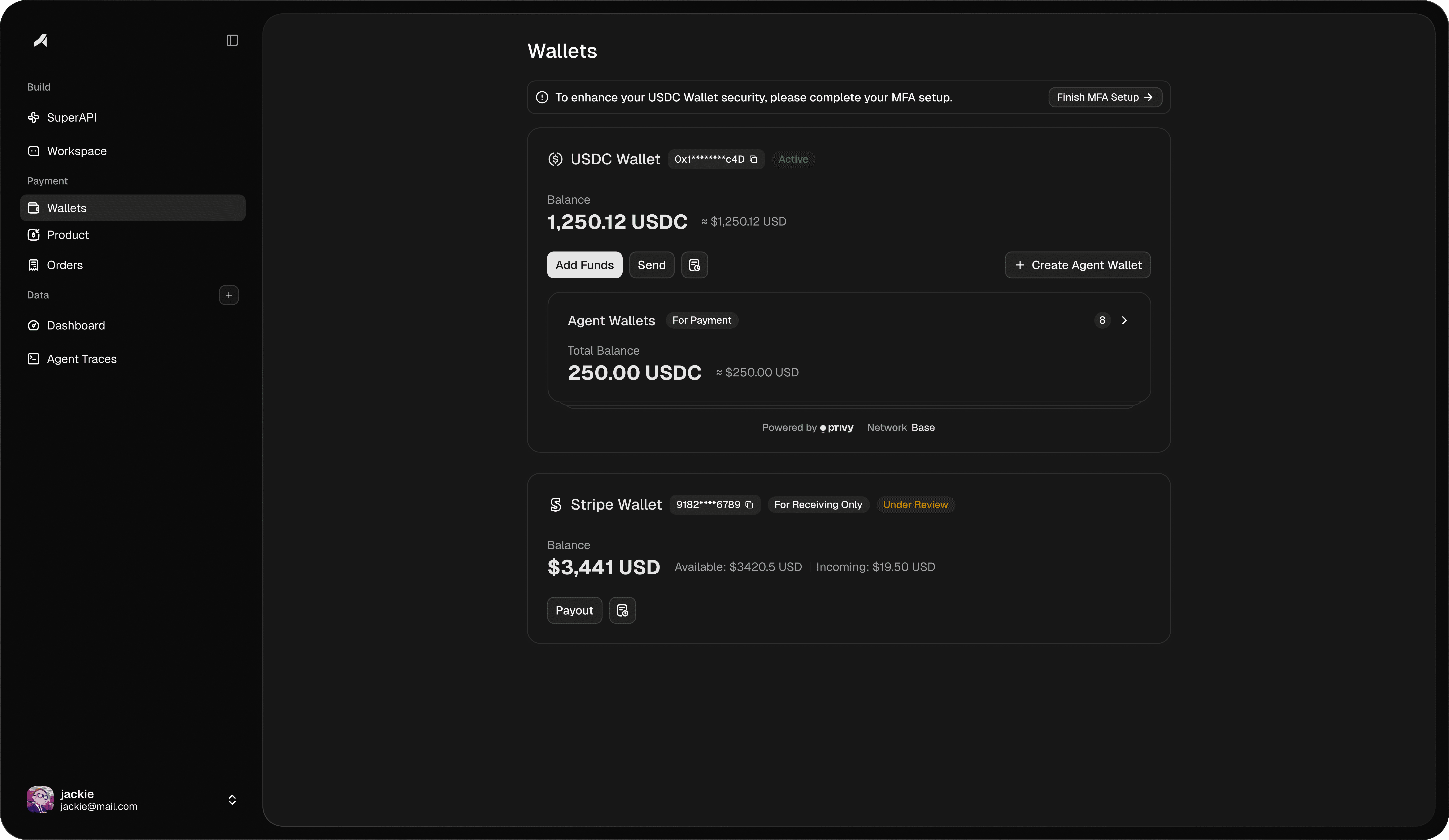Click the Agent Traces terminal icon
1449x840 pixels.
[33, 359]
